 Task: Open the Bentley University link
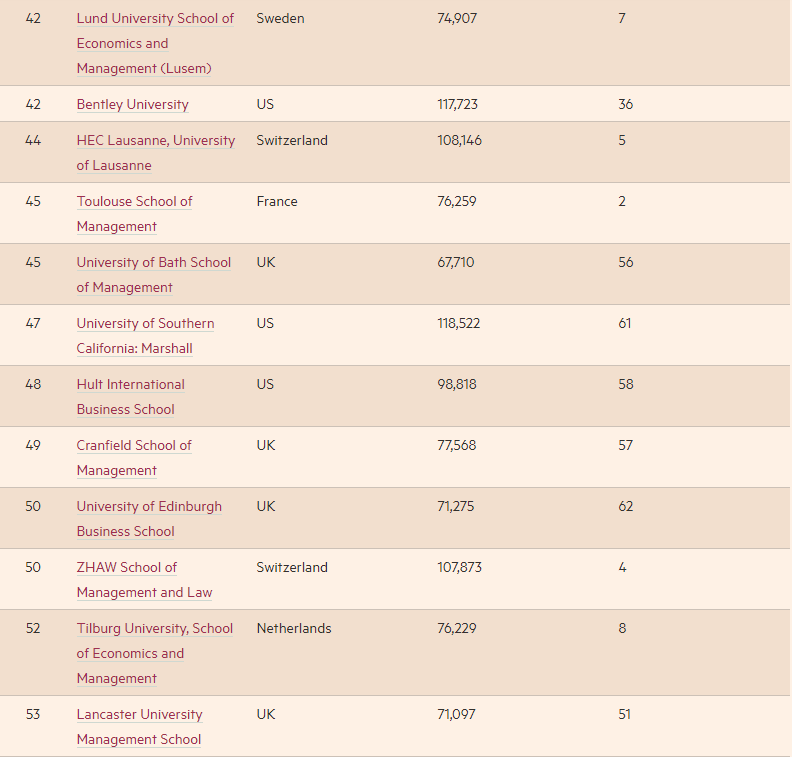click(x=133, y=105)
